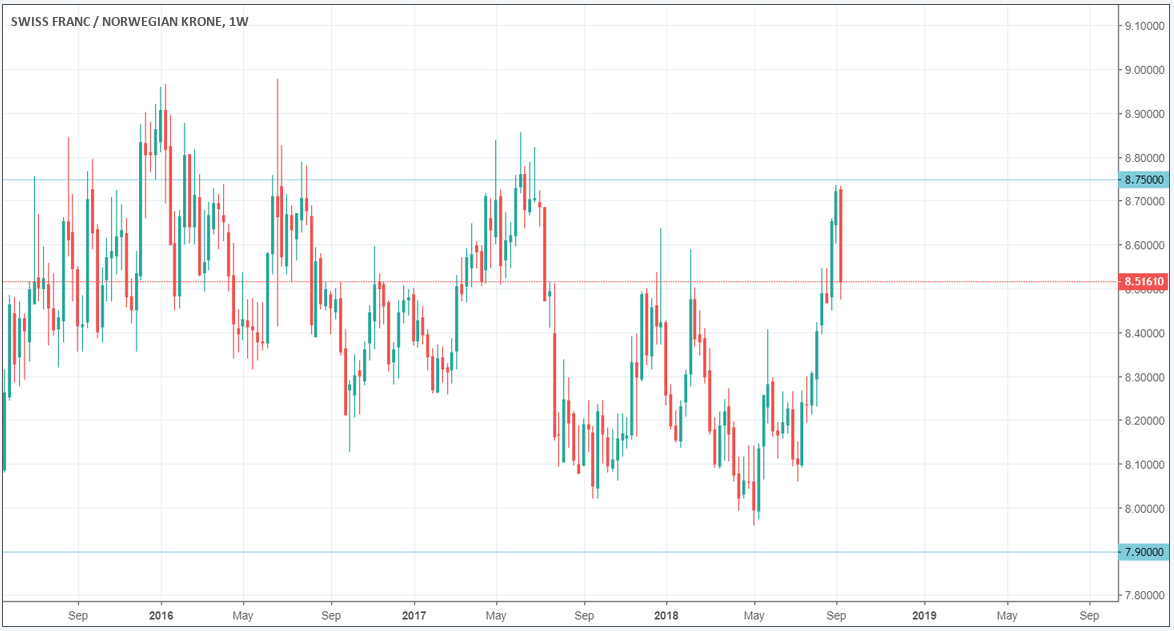Select the 8.75000 horizontal line price label
The height and width of the screenshot is (631, 1174).
click(1143, 180)
